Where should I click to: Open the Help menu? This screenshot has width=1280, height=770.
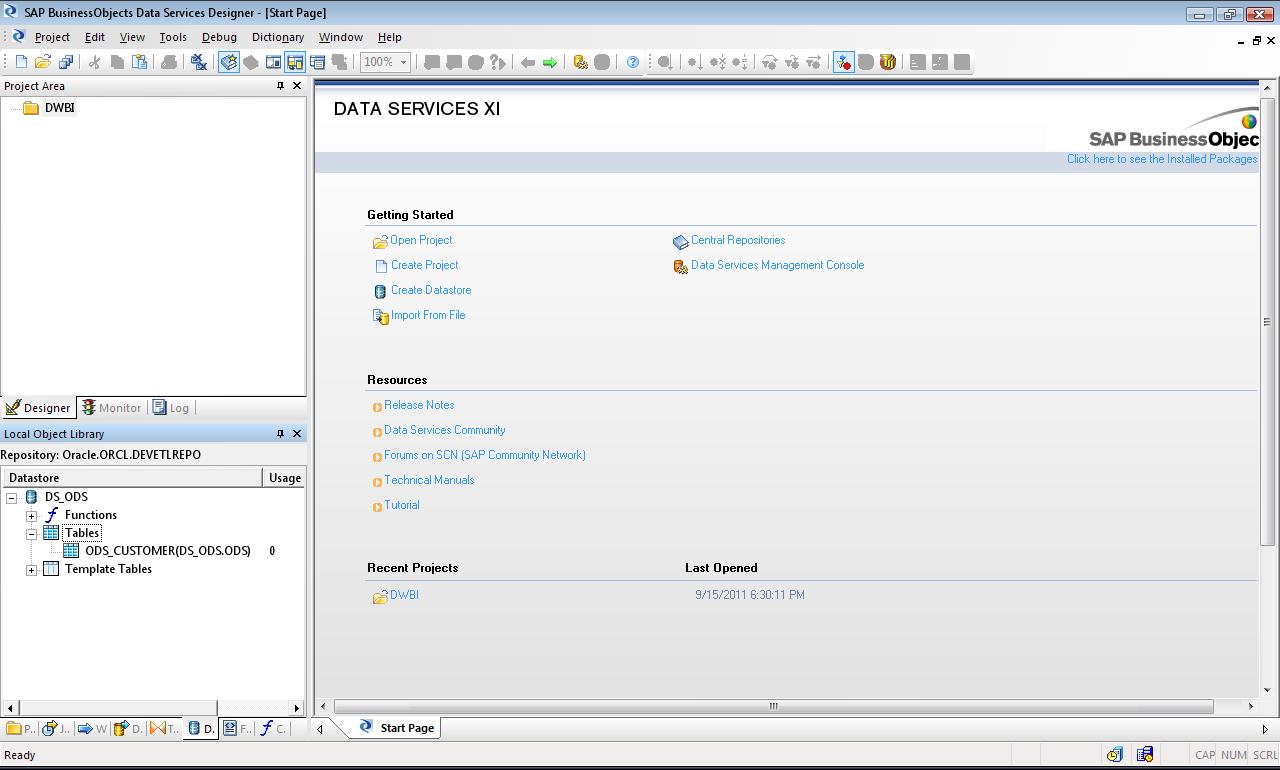(x=390, y=37)
